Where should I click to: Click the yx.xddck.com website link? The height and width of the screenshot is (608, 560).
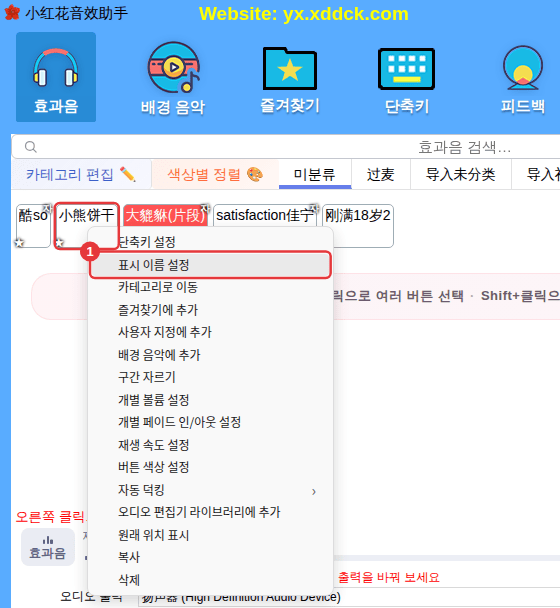pyautogui.click(x=346, y=14)
